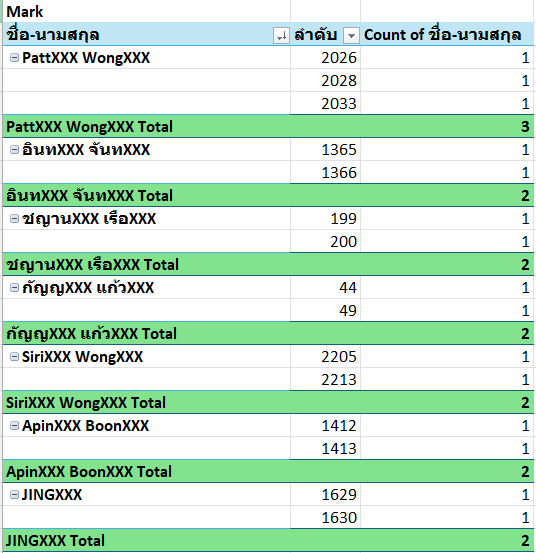This screenshot has width=536, height=553.
Task: Collapse the อินทXXX จันทXXX group
Action: click(x=14, y=150)
